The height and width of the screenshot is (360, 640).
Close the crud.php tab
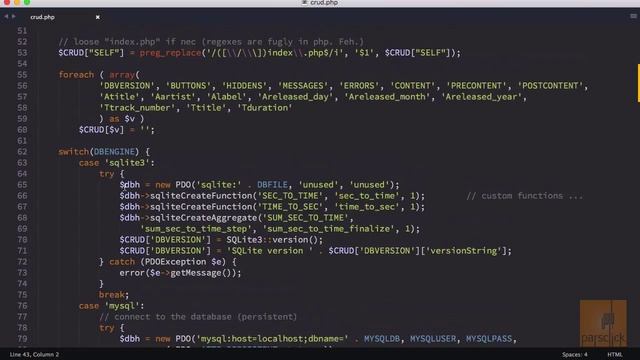coord(98,17)
